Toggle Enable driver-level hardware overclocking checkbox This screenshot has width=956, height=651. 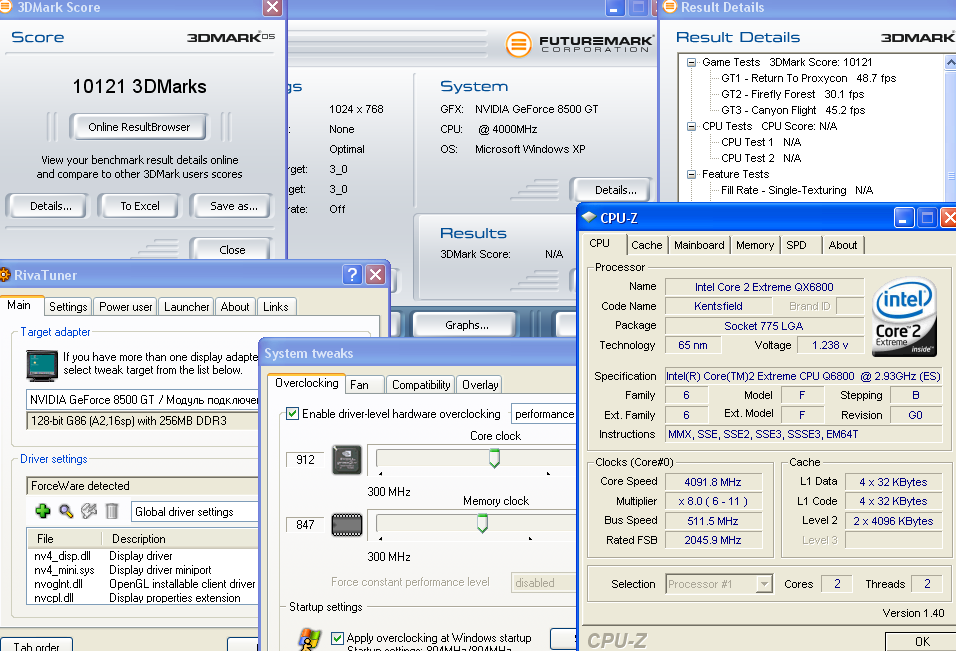(293, 414)
